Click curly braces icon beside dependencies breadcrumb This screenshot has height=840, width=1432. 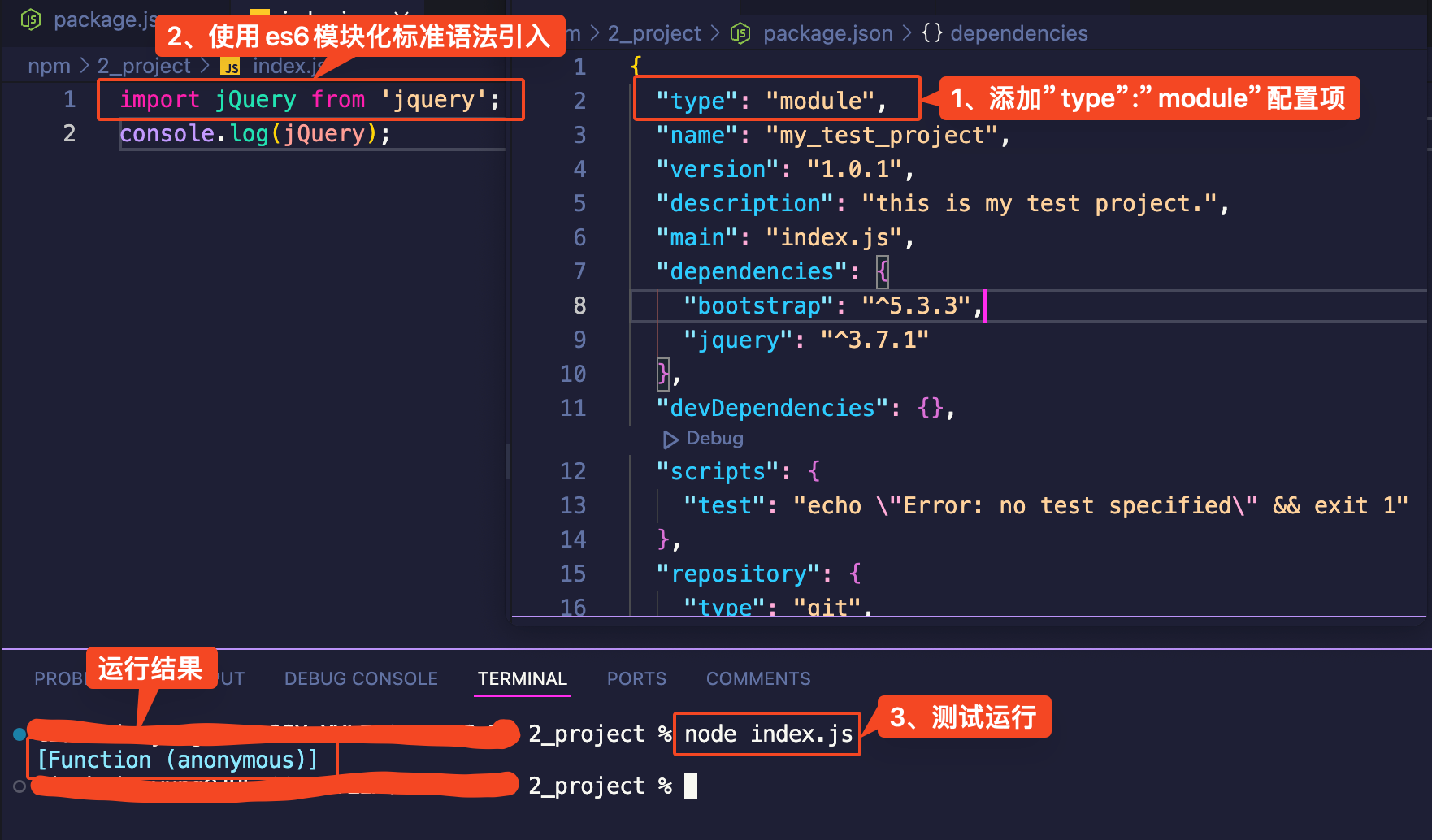pos(931,33)
